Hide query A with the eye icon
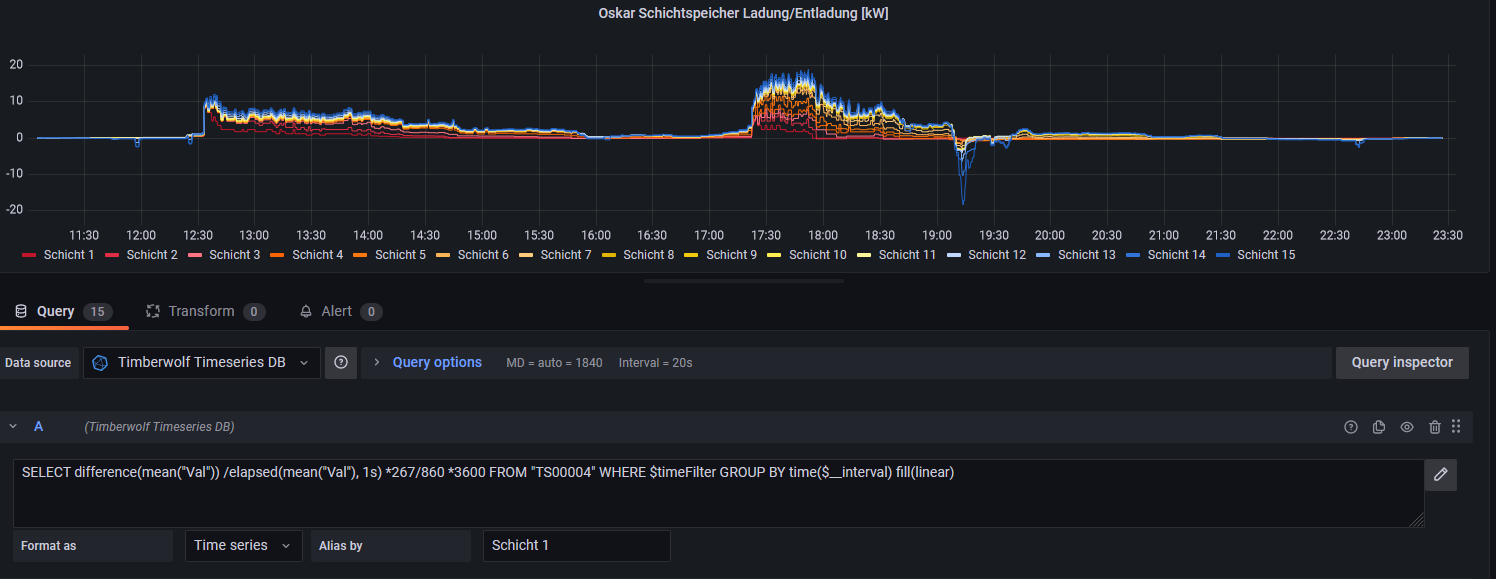 1407,427
